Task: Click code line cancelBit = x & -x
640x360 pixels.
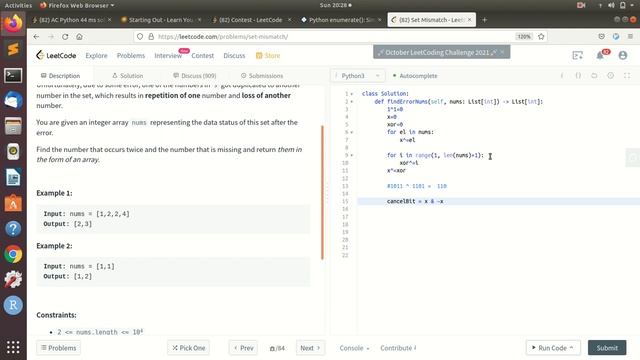Action: pos(415,201)
